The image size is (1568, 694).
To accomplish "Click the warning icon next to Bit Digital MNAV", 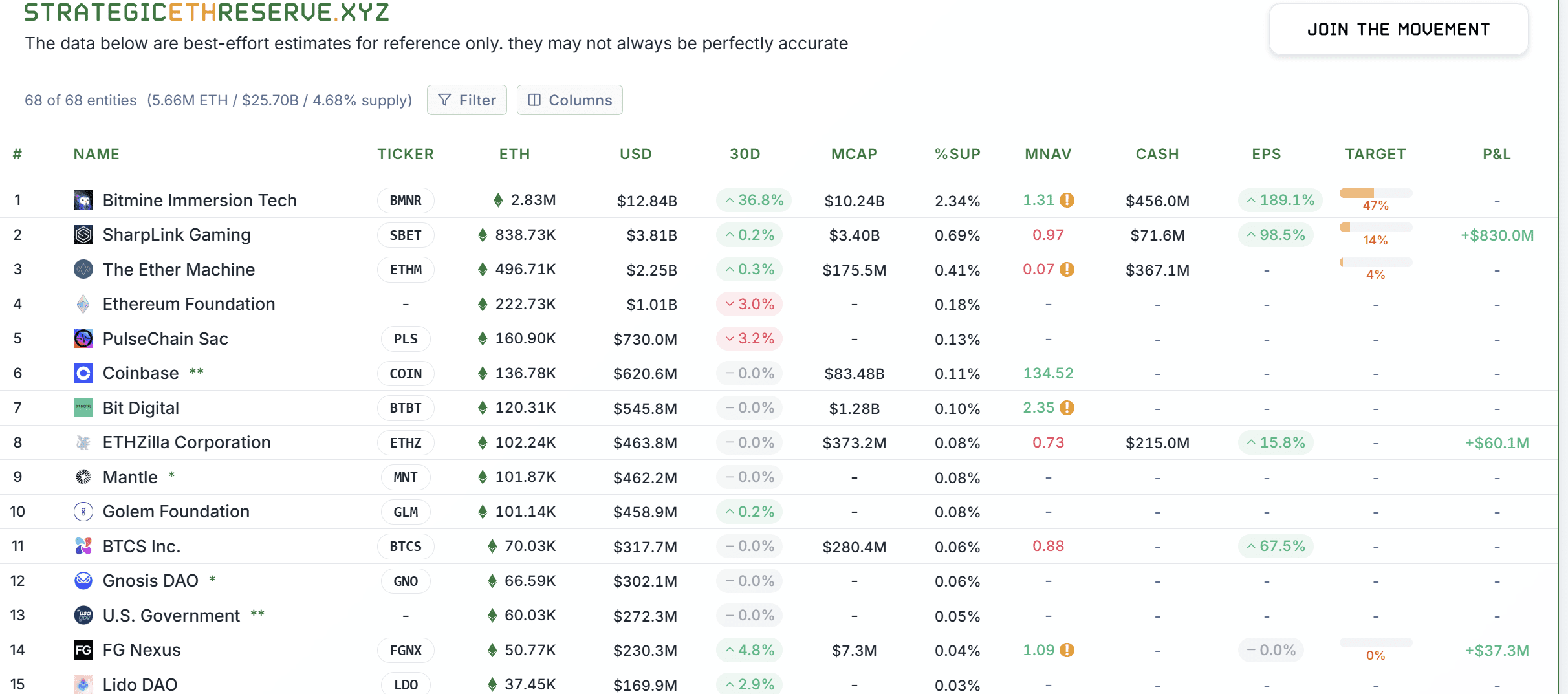I will click(x=1067, y=408).
